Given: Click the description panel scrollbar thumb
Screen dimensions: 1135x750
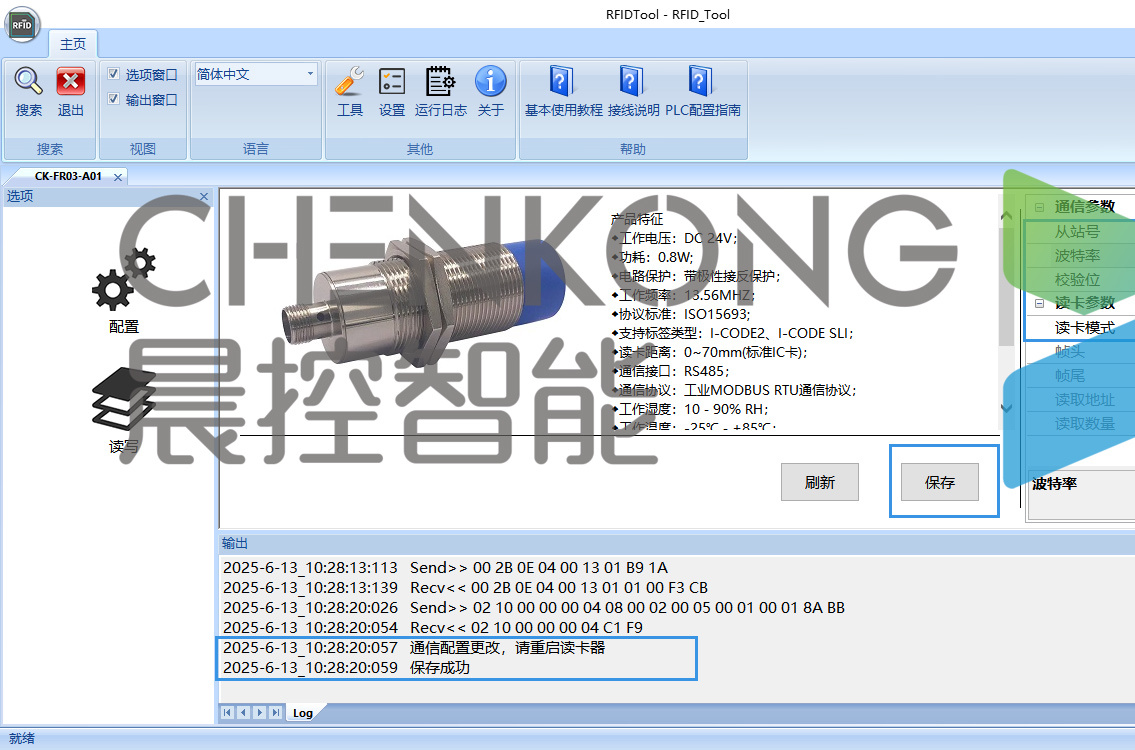Looking at the screenshot, I should [x=1006, y=286].
